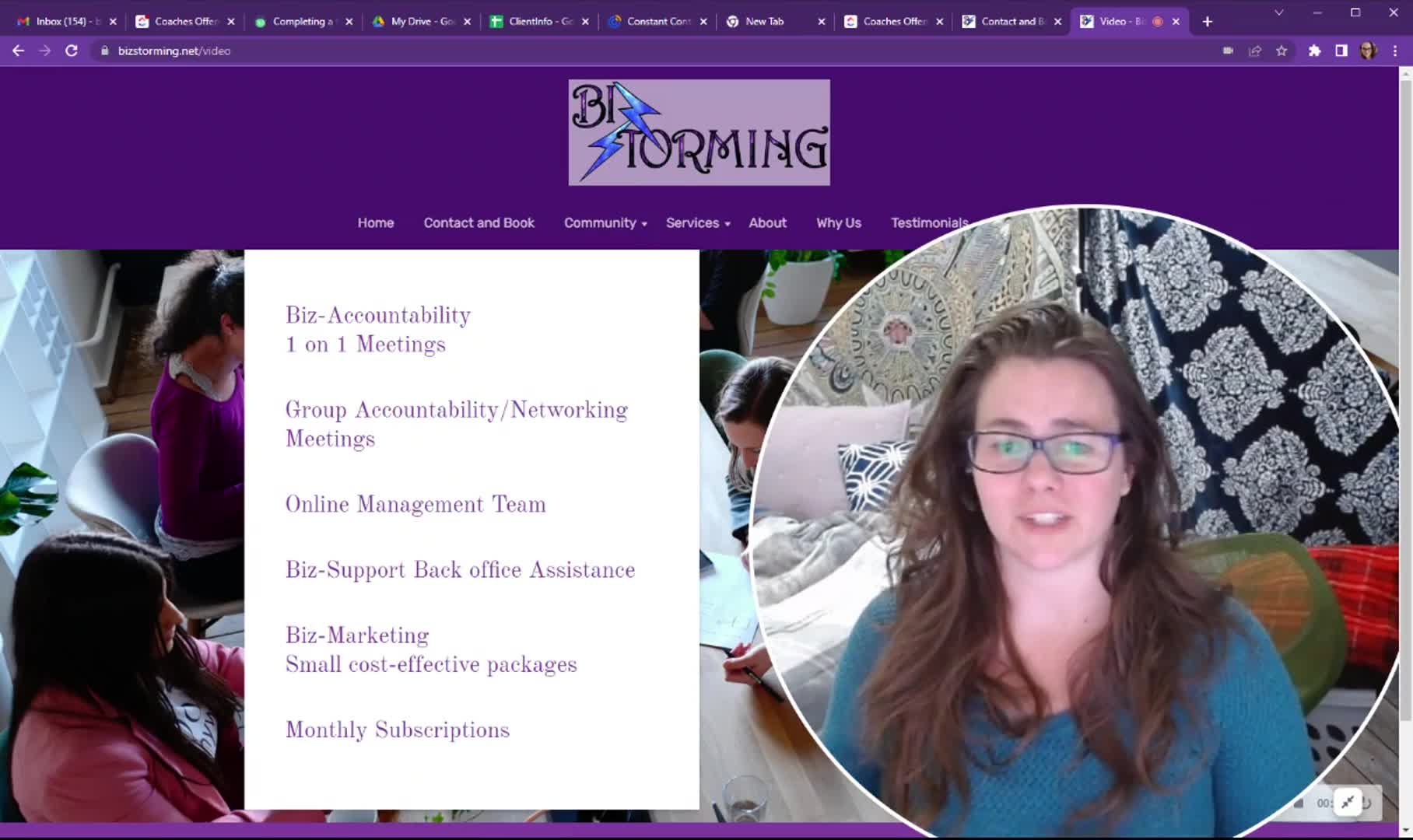Reload the bizstorming.net page

click(72, 51)
